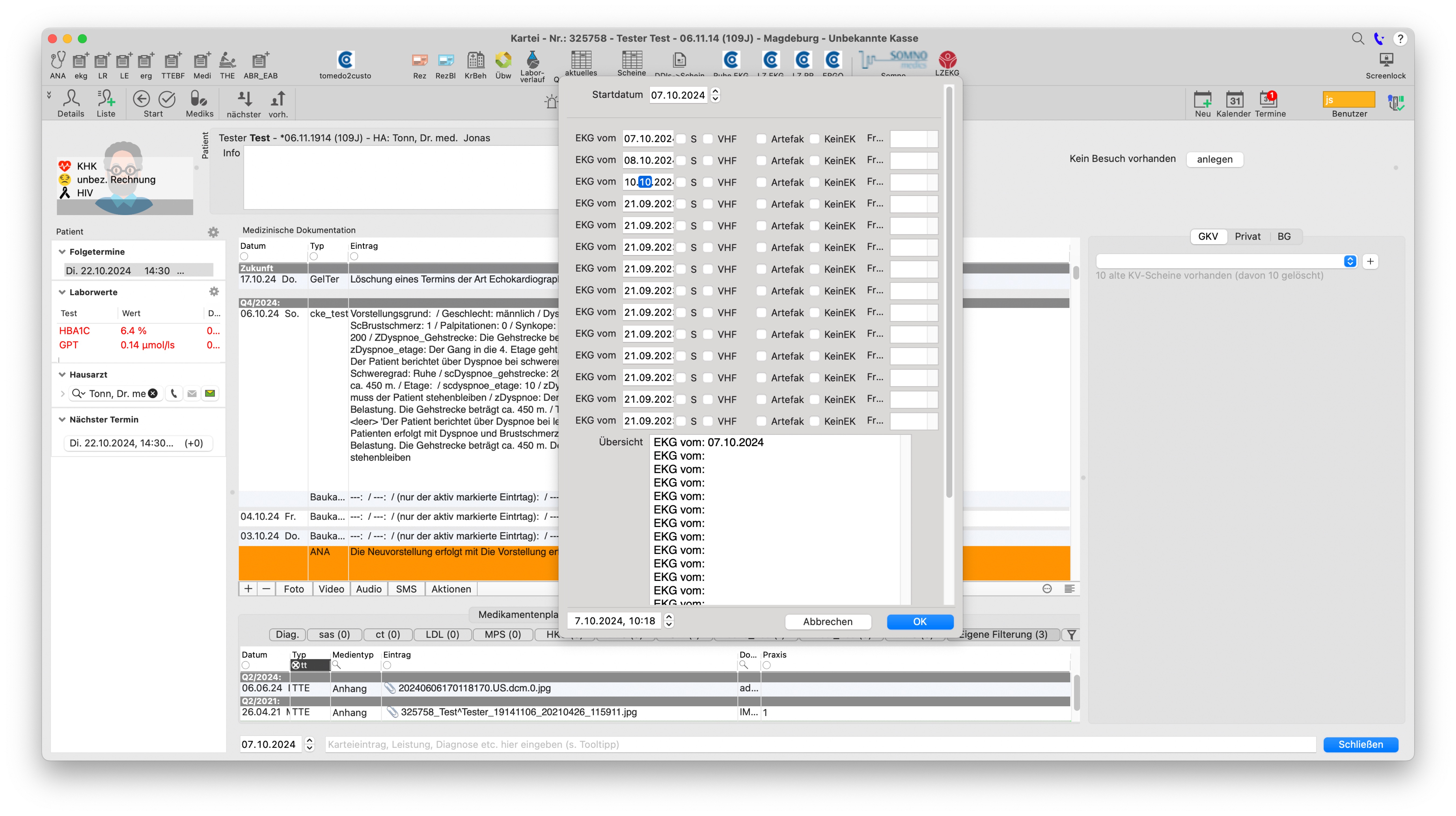Click the Start back-arrow icon
The width and height of the screenshot is (1456, 816).
click(x=141, y=99)
